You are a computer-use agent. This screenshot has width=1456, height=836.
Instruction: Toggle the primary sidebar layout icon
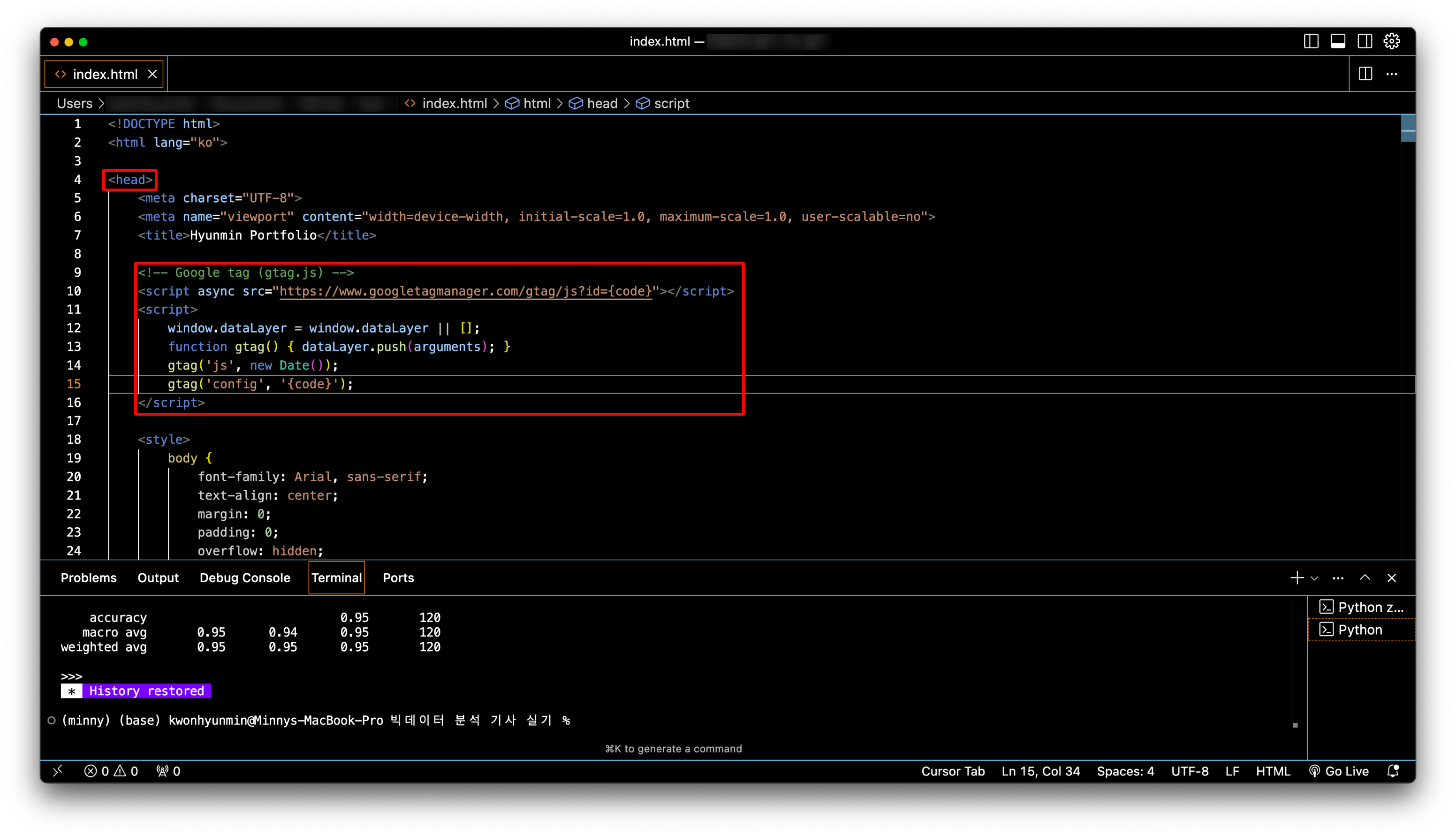coord(1311,41)
